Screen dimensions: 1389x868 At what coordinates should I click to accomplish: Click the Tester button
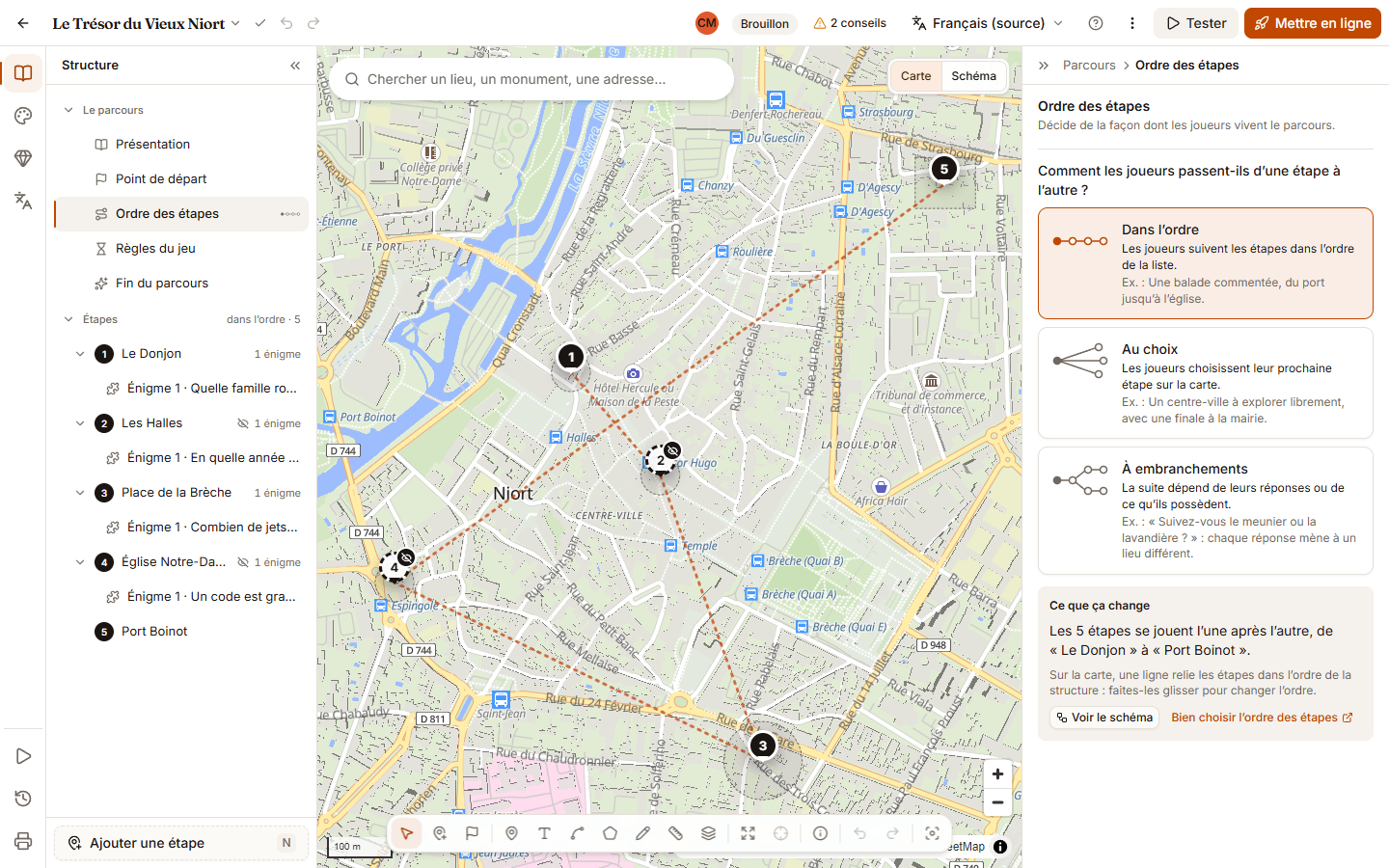1197,23
